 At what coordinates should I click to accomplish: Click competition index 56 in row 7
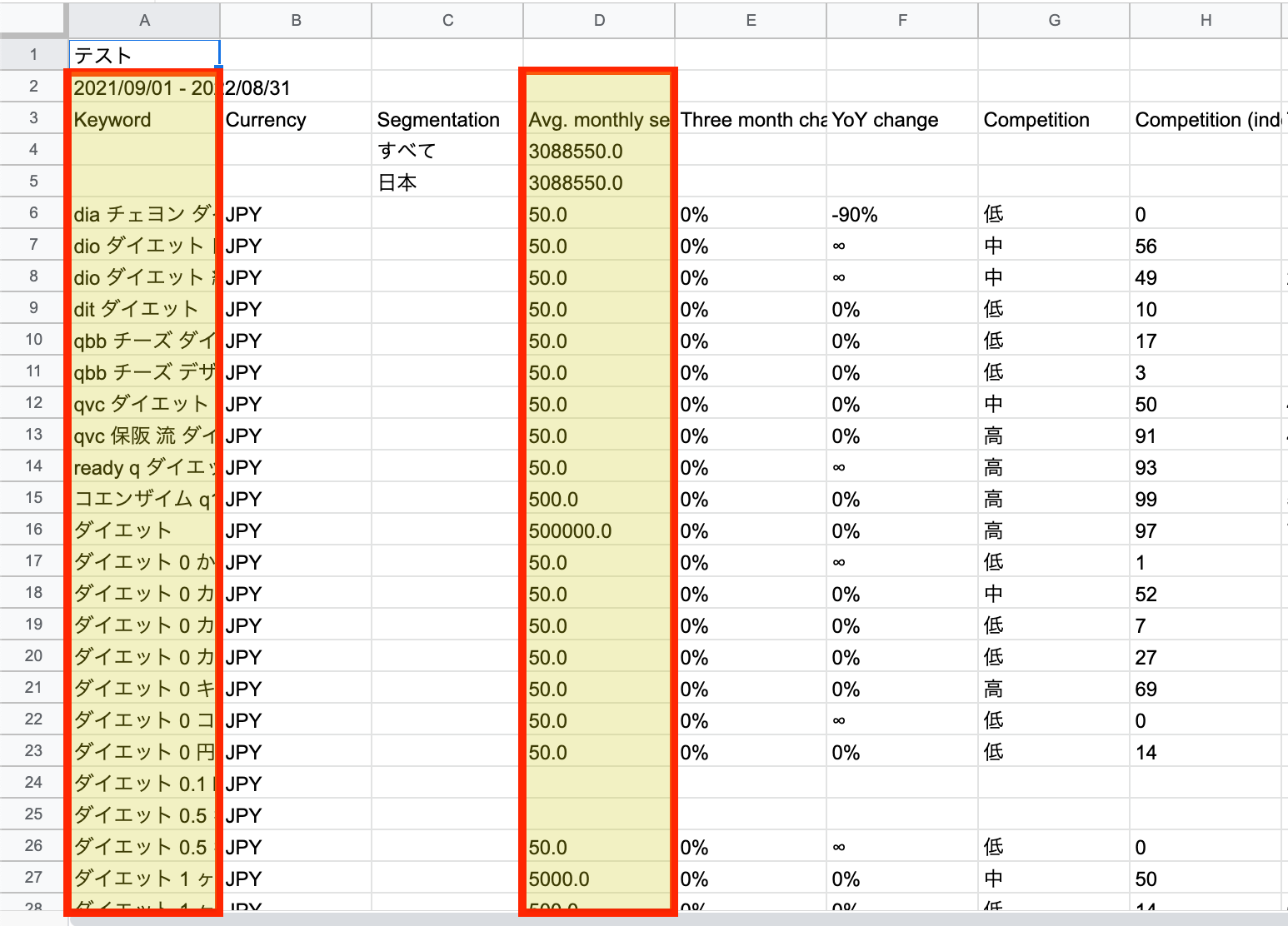pyautogui.click(x=1206, y=246)
